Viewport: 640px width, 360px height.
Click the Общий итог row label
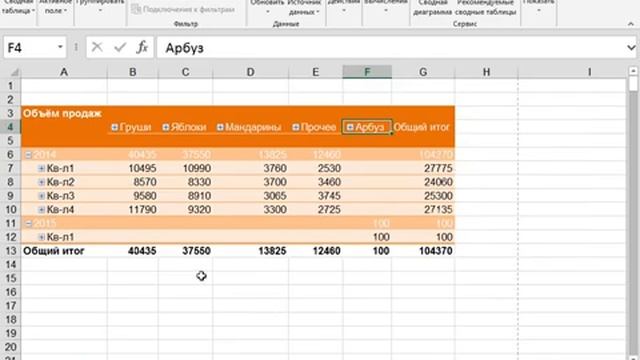pyautogui.click(x=64, y=251)
